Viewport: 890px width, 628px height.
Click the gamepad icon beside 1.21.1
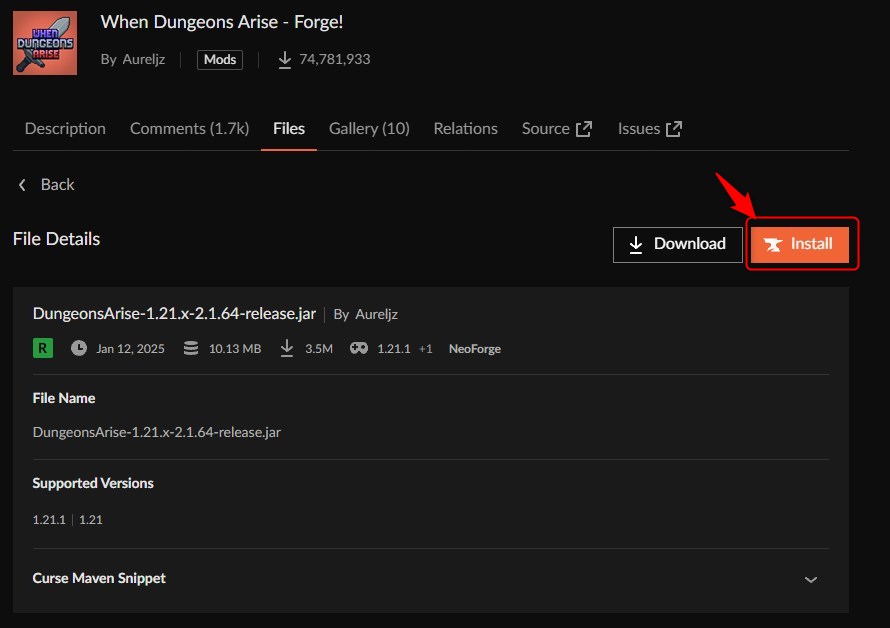[359, 348]
